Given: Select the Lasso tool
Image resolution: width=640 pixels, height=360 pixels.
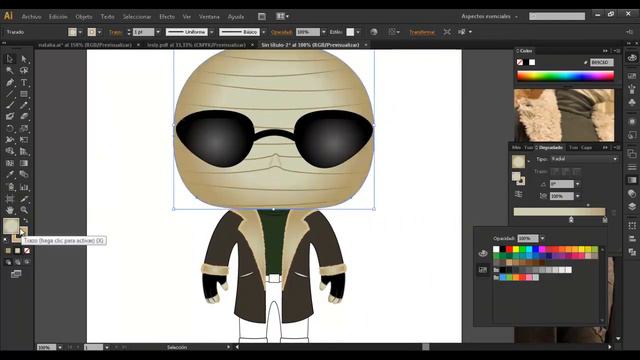Looking at the screenshot, I should 24,71.
